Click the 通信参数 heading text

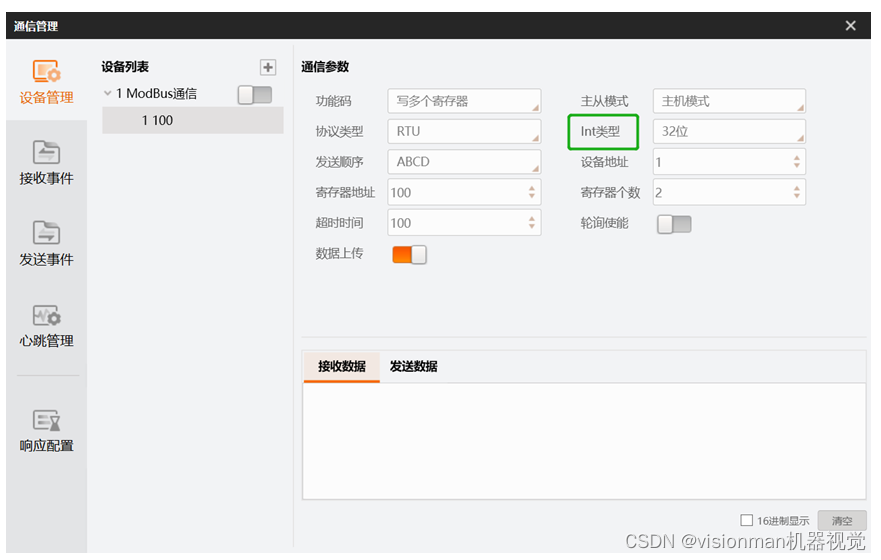coord(325,67)
